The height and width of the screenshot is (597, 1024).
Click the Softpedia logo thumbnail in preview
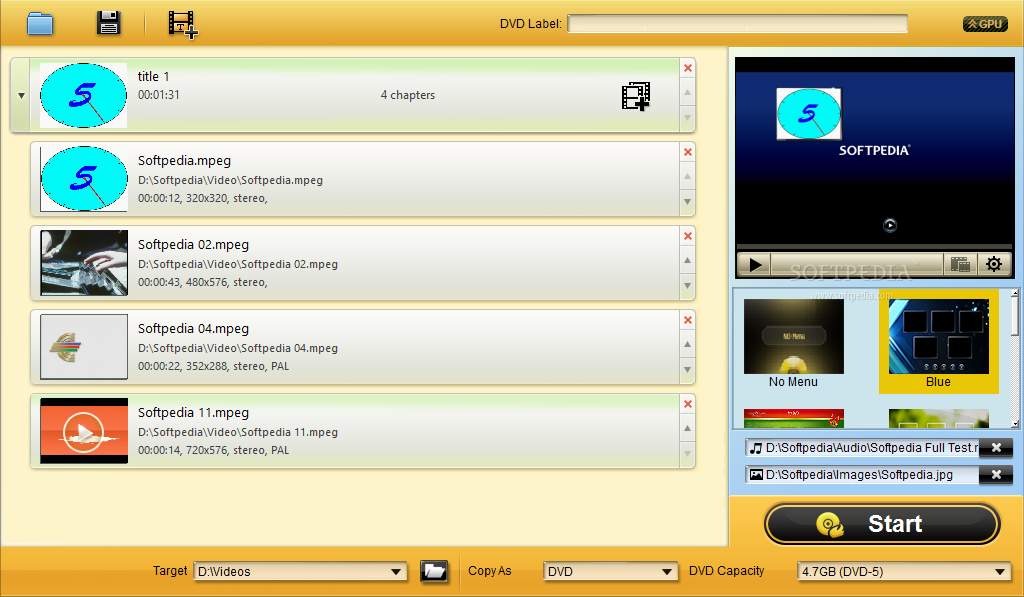[808, 114]
